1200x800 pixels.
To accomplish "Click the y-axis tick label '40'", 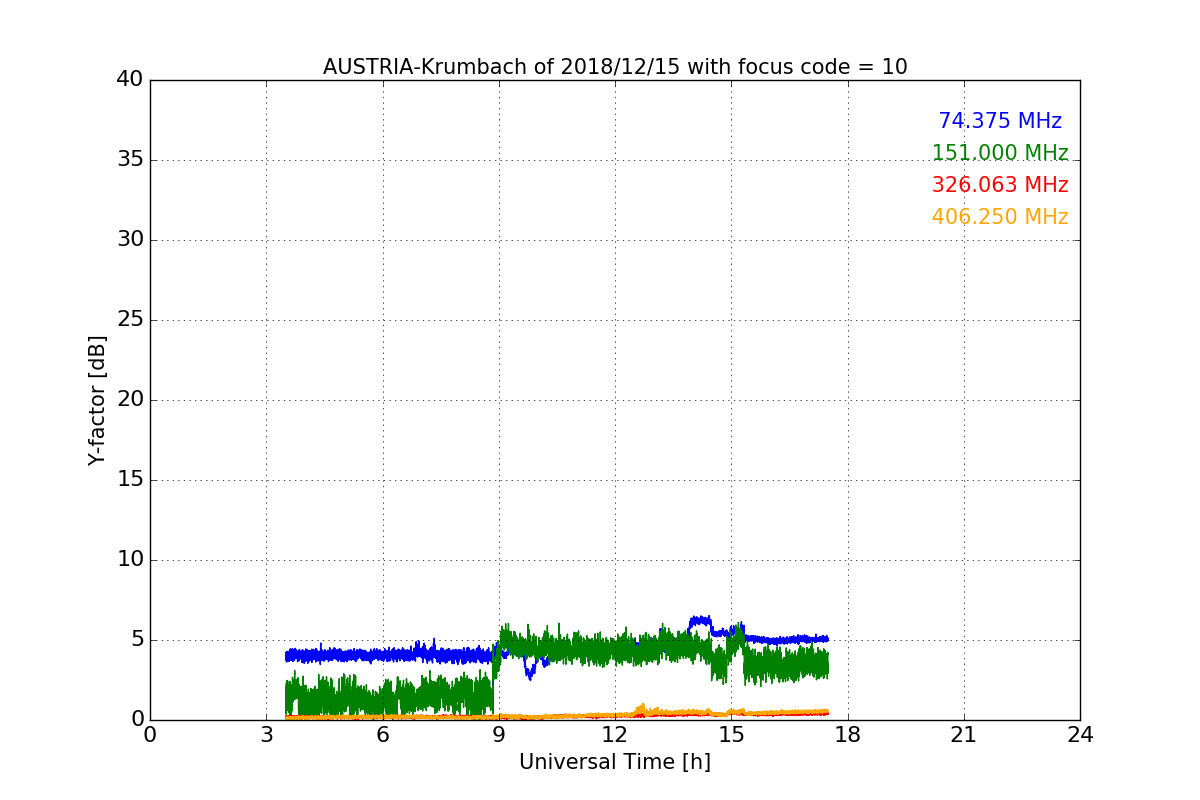I will (x=130, y=80).
